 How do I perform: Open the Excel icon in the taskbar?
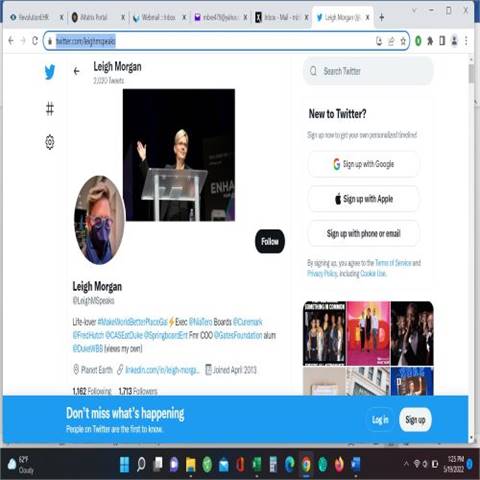pyautogui.click(x=257, y=464)
